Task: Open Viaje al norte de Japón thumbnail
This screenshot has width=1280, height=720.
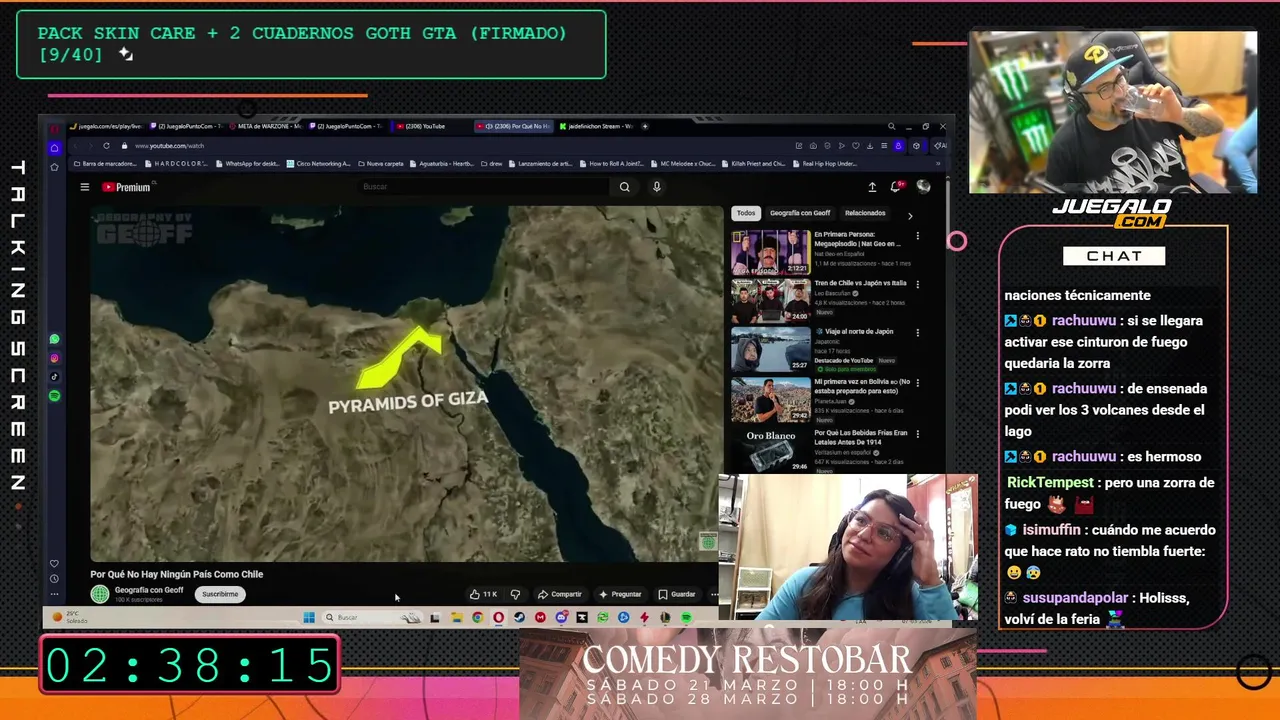Action: click(770, 349)
